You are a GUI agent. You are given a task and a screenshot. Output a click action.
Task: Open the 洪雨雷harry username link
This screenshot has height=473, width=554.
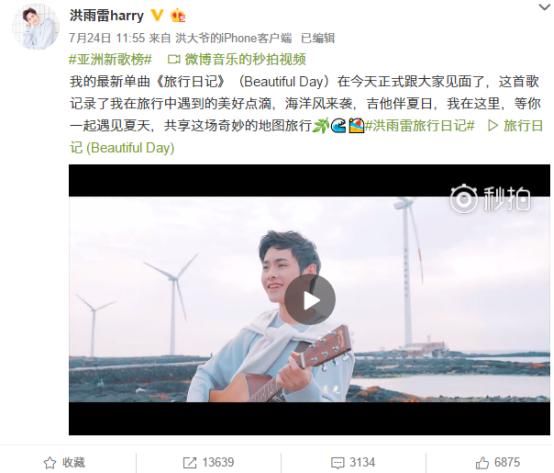[107, 16]
